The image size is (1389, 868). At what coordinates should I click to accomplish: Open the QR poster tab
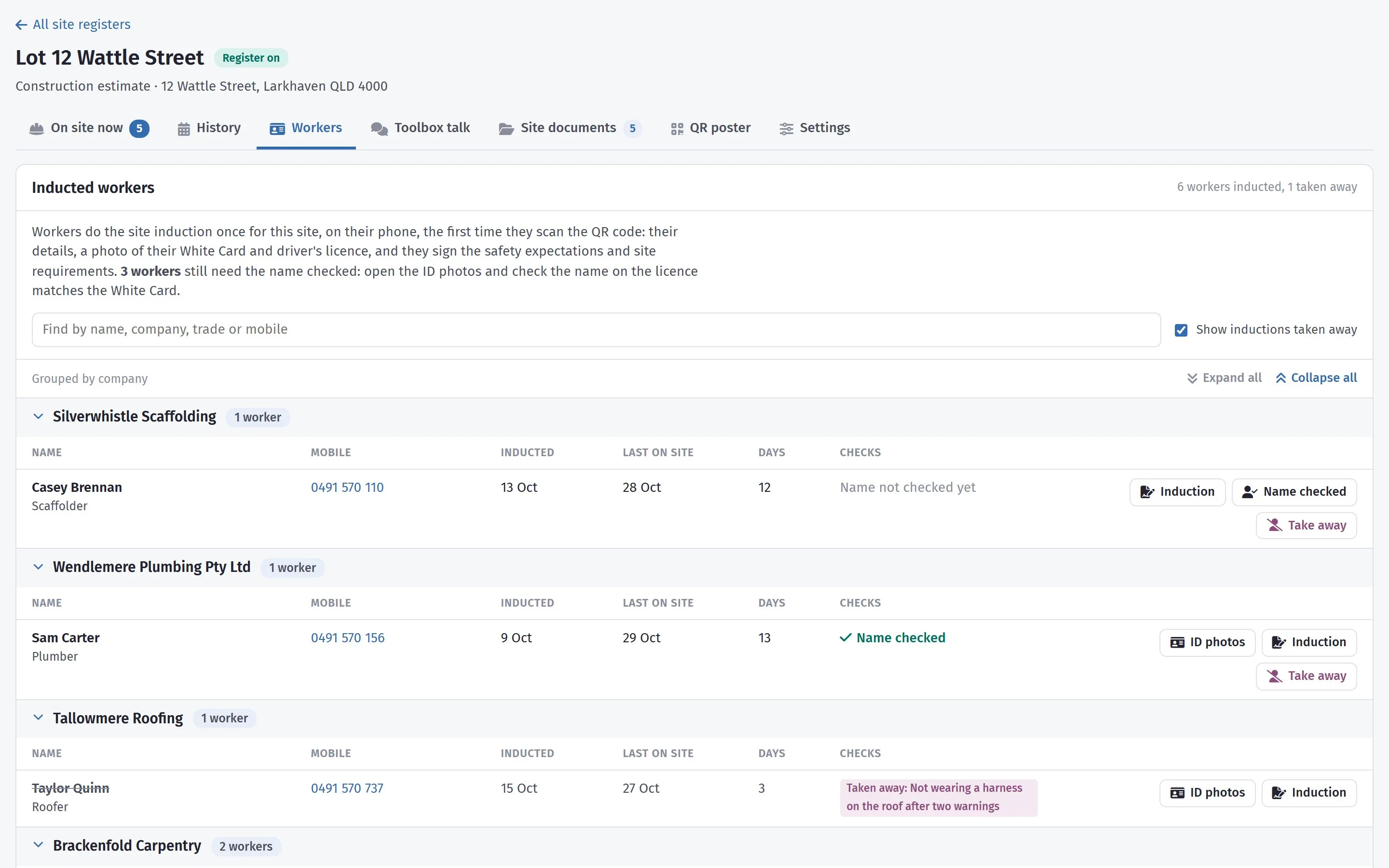[x=710, y=128]
